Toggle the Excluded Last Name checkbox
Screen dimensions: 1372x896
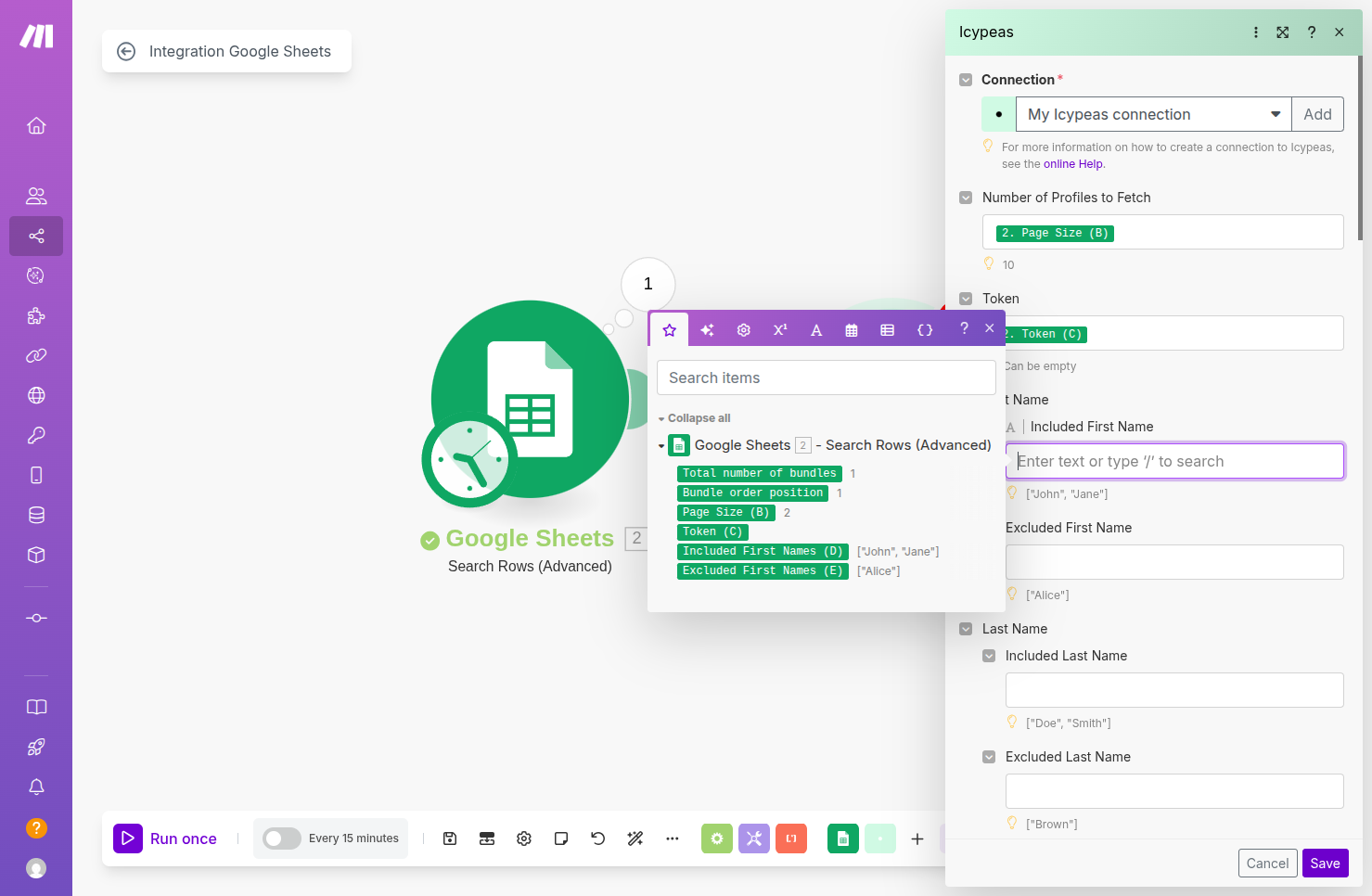(x=989, y=757)
